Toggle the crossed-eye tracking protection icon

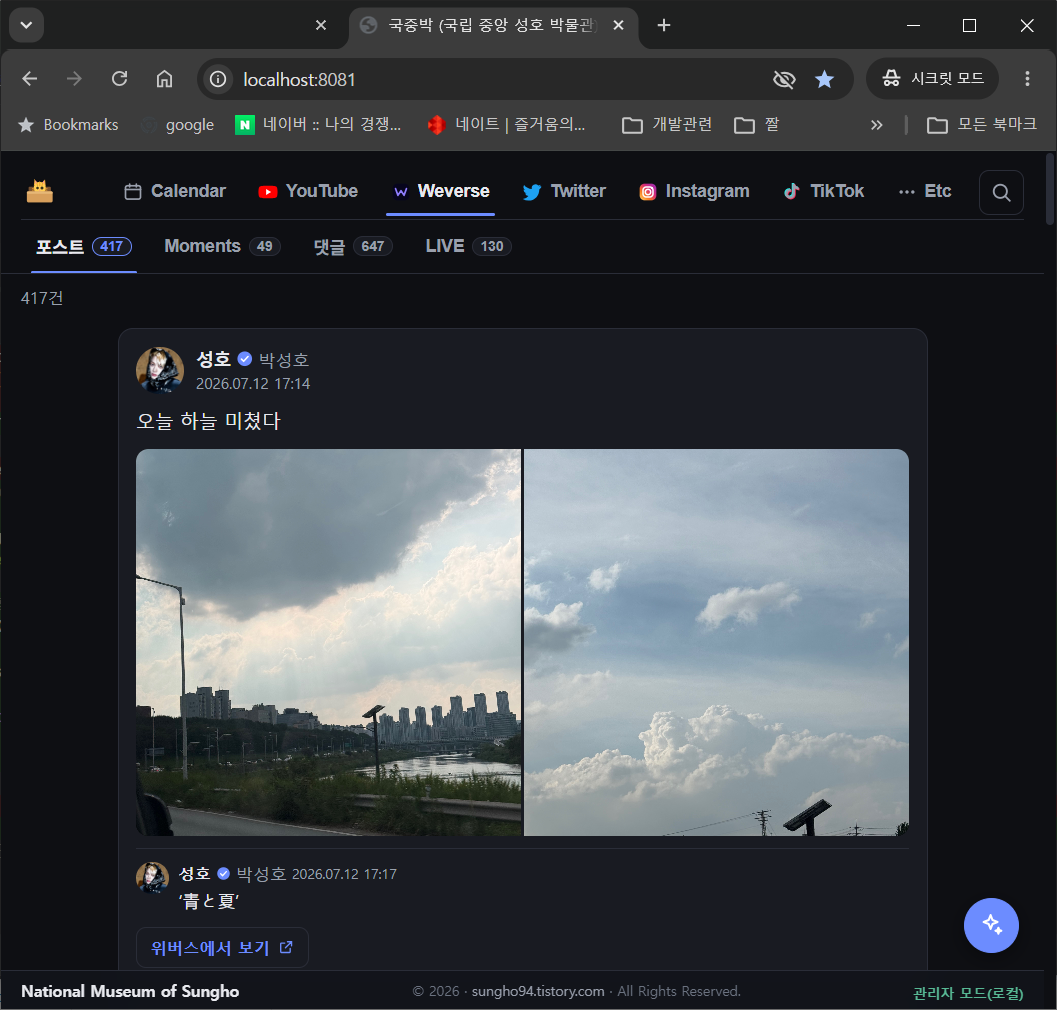point(784,80)
